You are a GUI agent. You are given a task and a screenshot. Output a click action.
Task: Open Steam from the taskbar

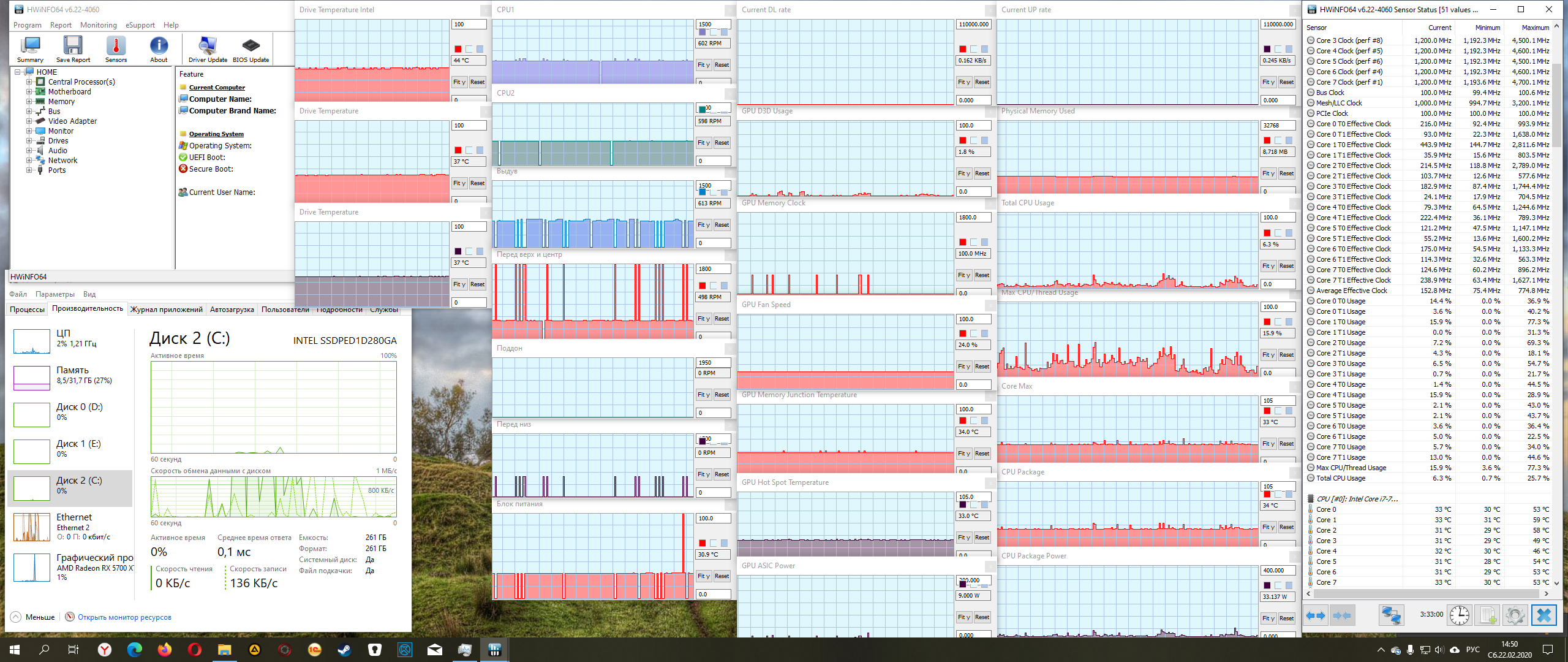345,650
